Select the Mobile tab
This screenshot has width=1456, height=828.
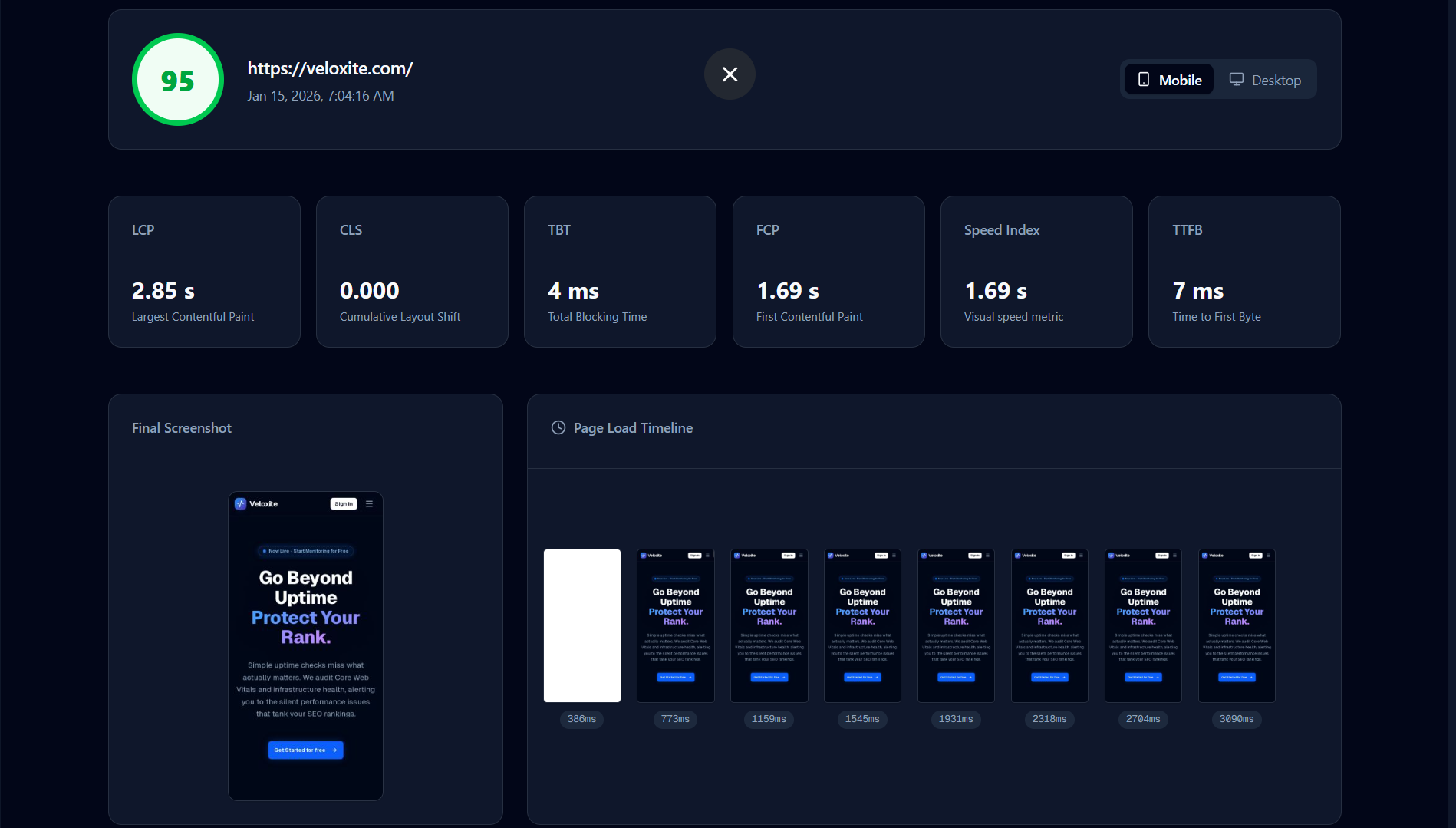tap(1168, 79)
